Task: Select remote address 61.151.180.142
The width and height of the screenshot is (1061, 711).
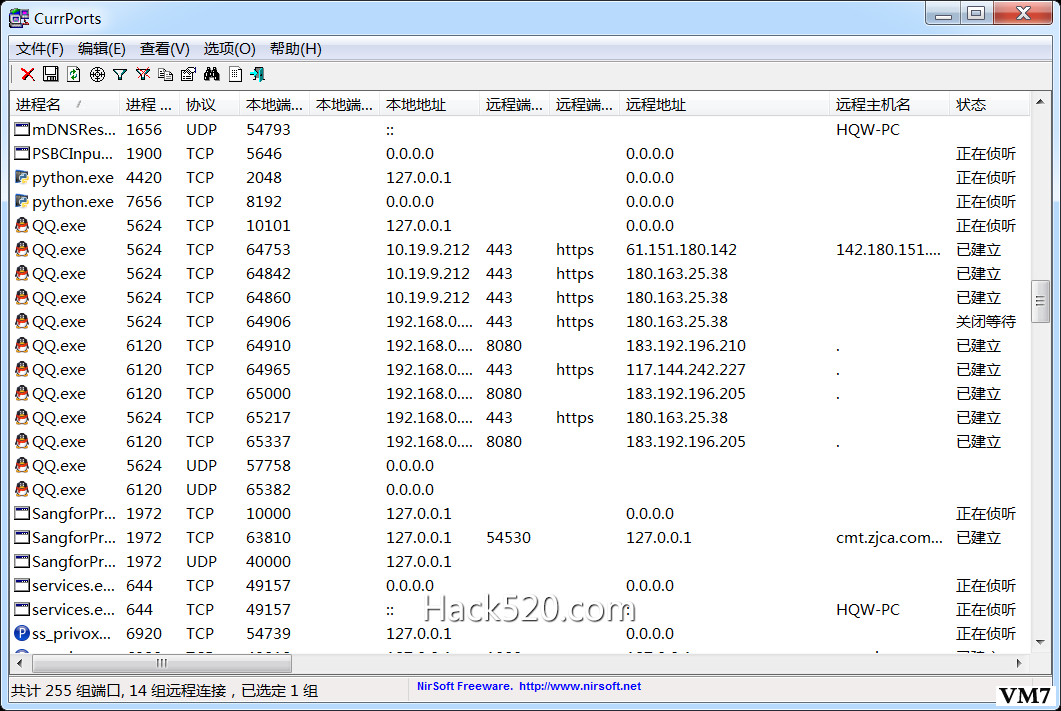Action: coord(681,250)
